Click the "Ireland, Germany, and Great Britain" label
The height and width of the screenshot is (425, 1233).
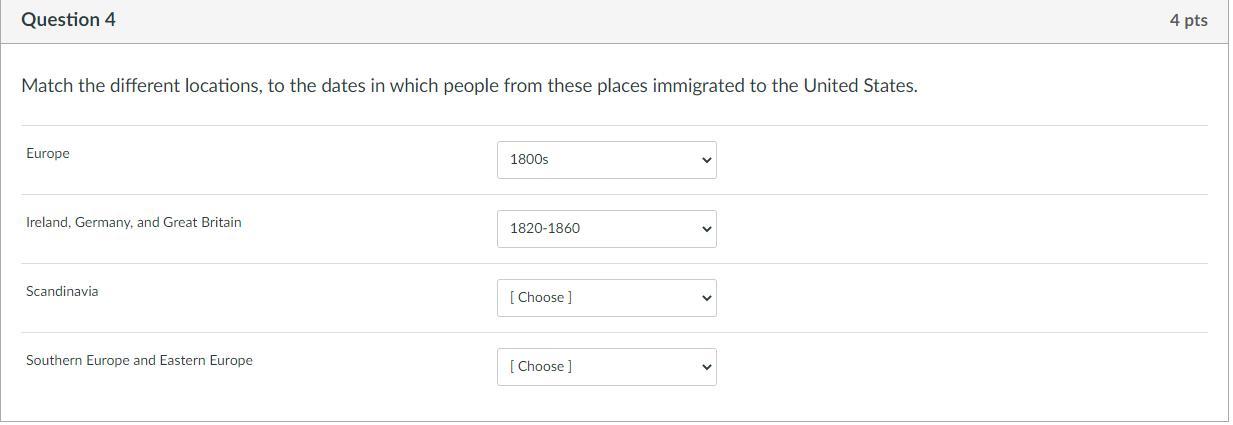click(134, 223)
